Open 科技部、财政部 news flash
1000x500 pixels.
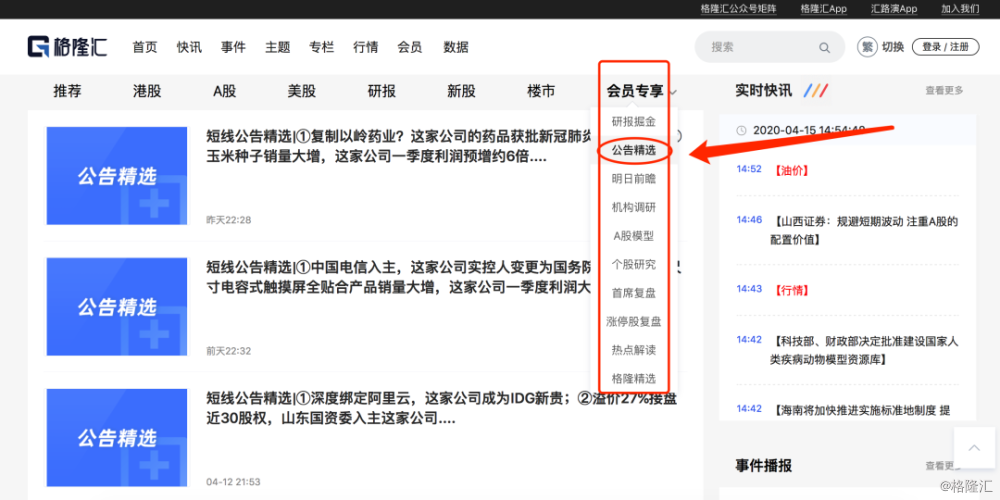click(865, 351)
